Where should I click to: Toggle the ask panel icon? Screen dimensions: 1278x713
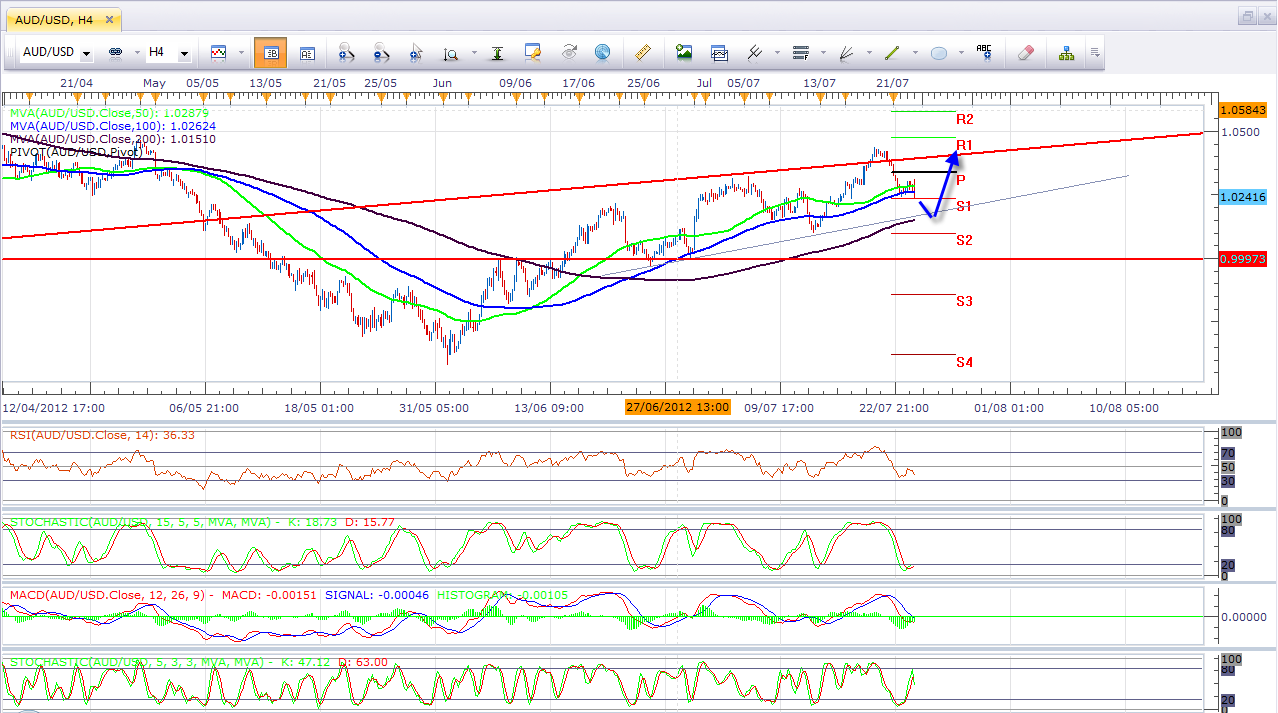coord(307,52)
